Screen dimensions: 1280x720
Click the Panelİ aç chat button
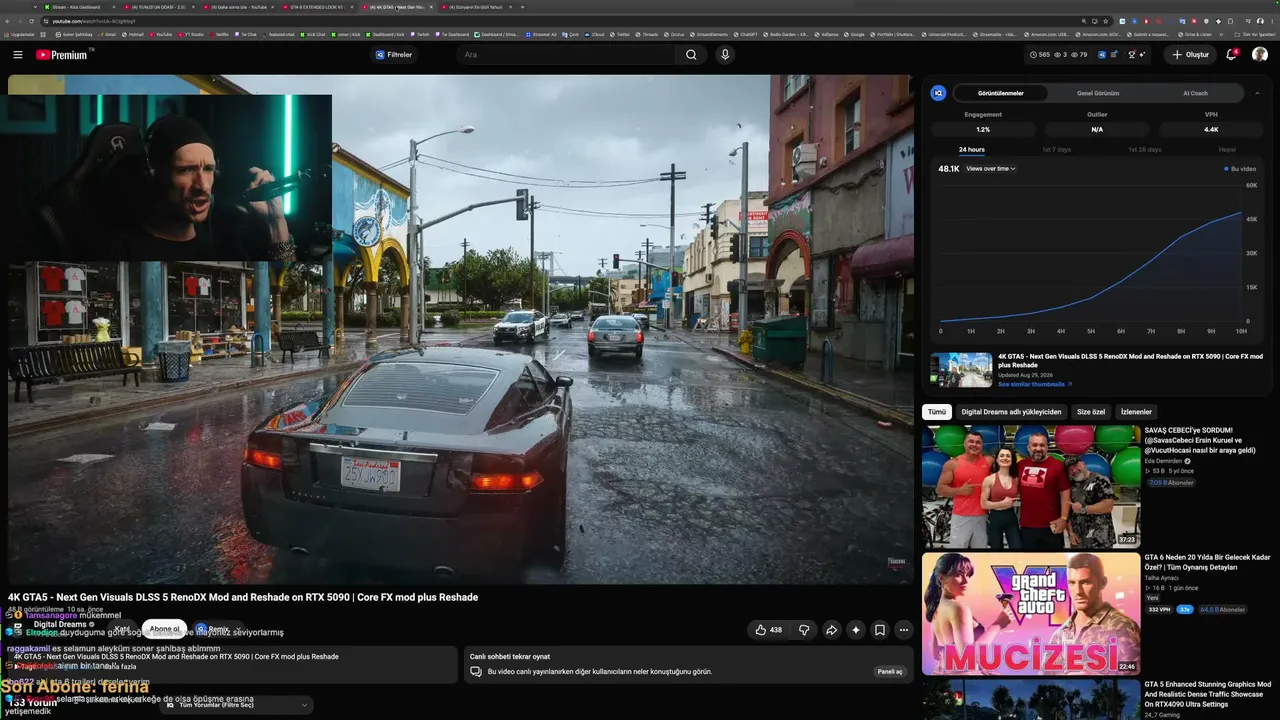pyautogui.click(x=890, y=672)
